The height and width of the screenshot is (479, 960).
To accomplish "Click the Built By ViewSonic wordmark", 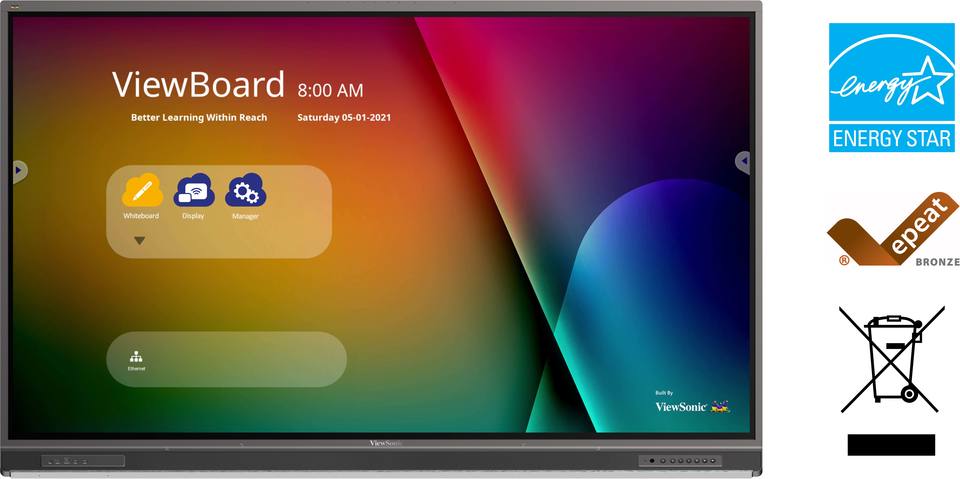I will tap(680, 406).
